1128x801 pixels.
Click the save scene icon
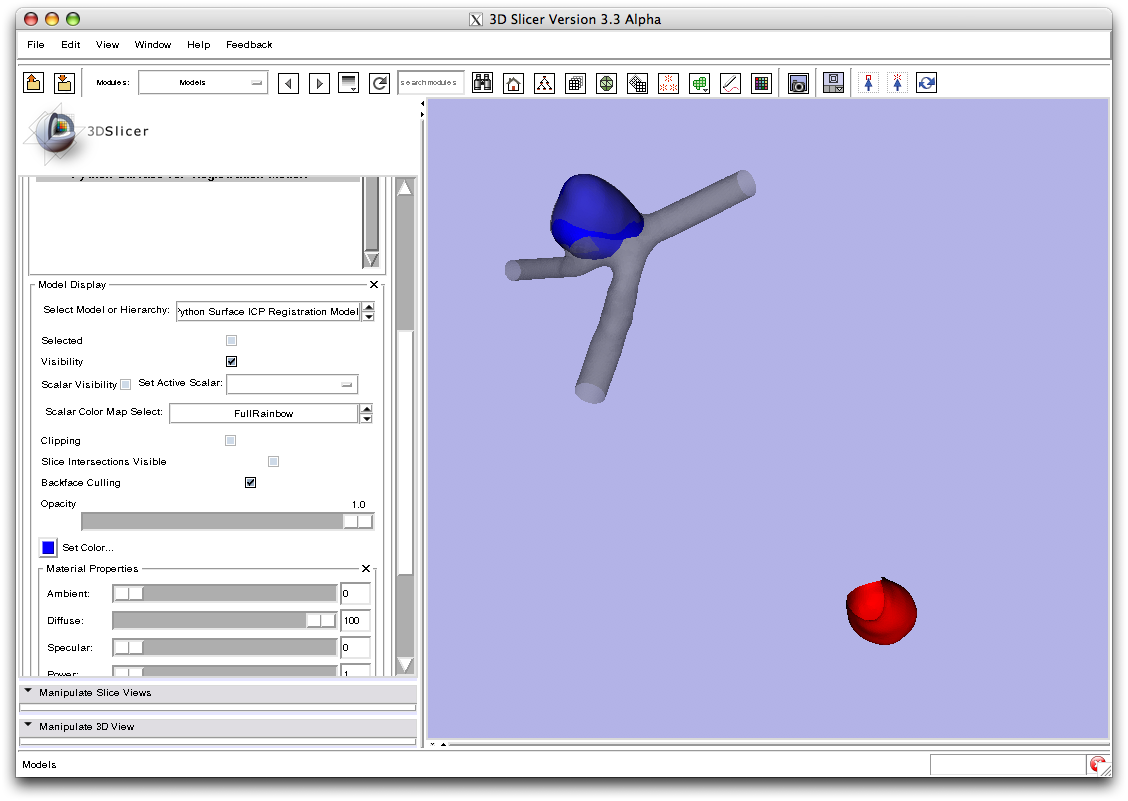[64, 83]
